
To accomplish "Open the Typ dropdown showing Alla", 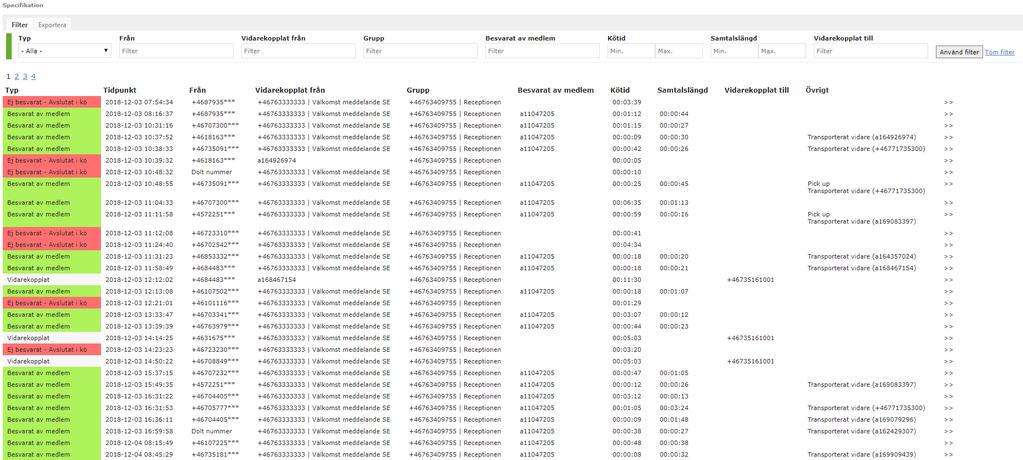I will (x=65, y=50).
